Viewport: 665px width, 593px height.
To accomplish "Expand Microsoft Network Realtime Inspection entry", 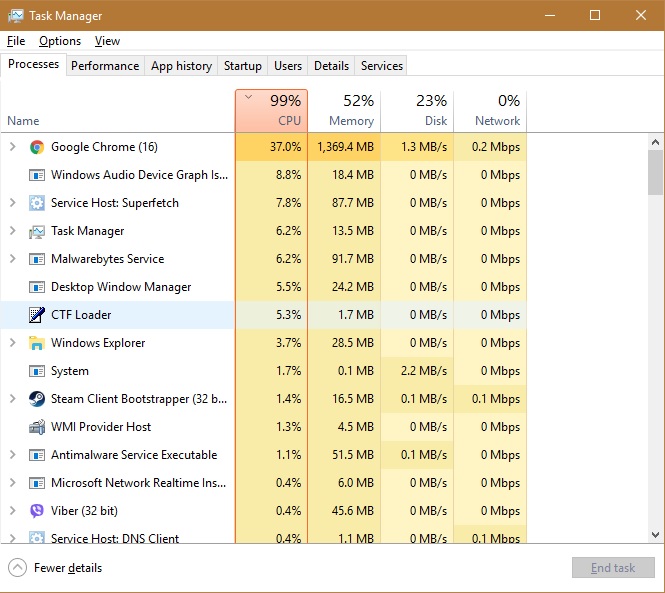I will tap(13, 483).
